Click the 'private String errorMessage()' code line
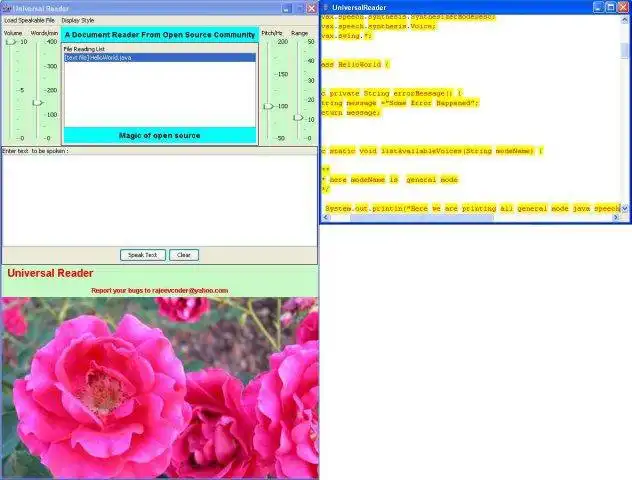 click(x=392, y=93)
